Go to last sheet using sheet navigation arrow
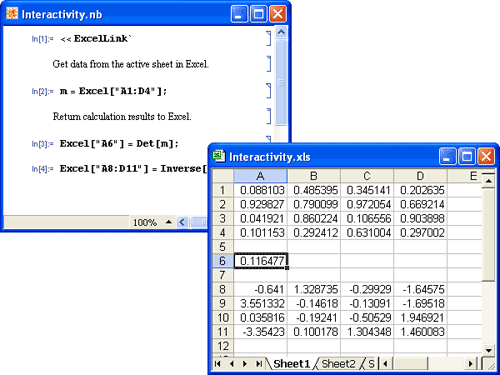This screenshot has height=375, width=500. [258, 364]
